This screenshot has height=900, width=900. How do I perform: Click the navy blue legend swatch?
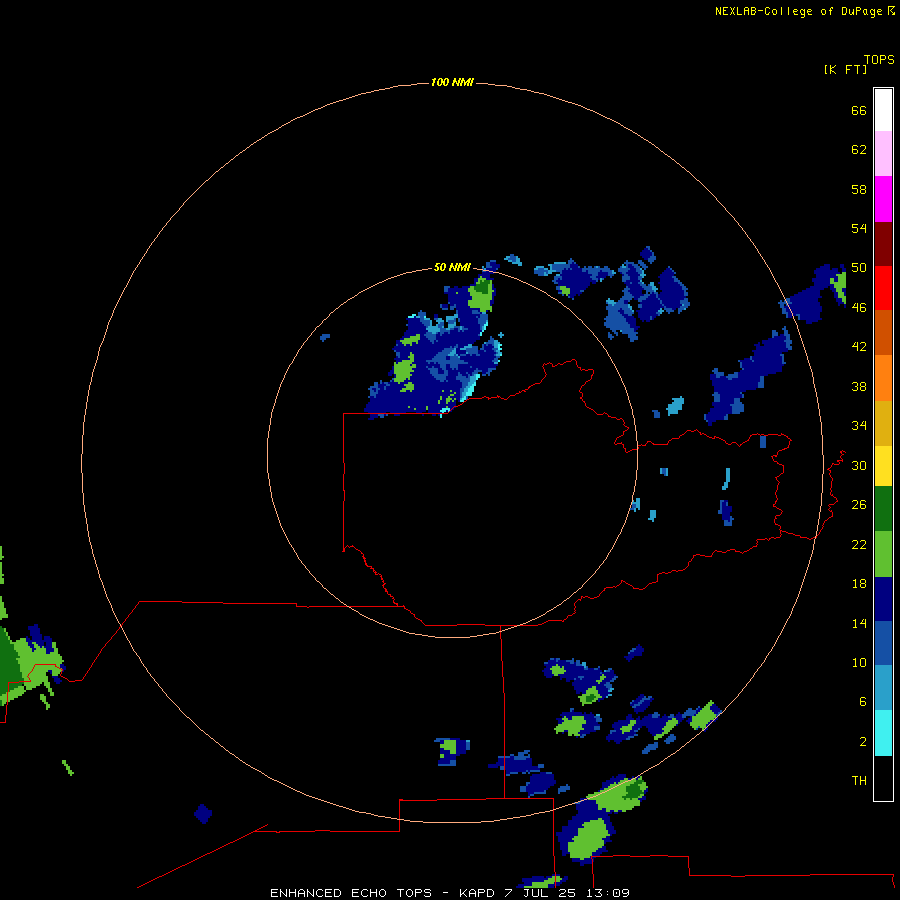883,599
